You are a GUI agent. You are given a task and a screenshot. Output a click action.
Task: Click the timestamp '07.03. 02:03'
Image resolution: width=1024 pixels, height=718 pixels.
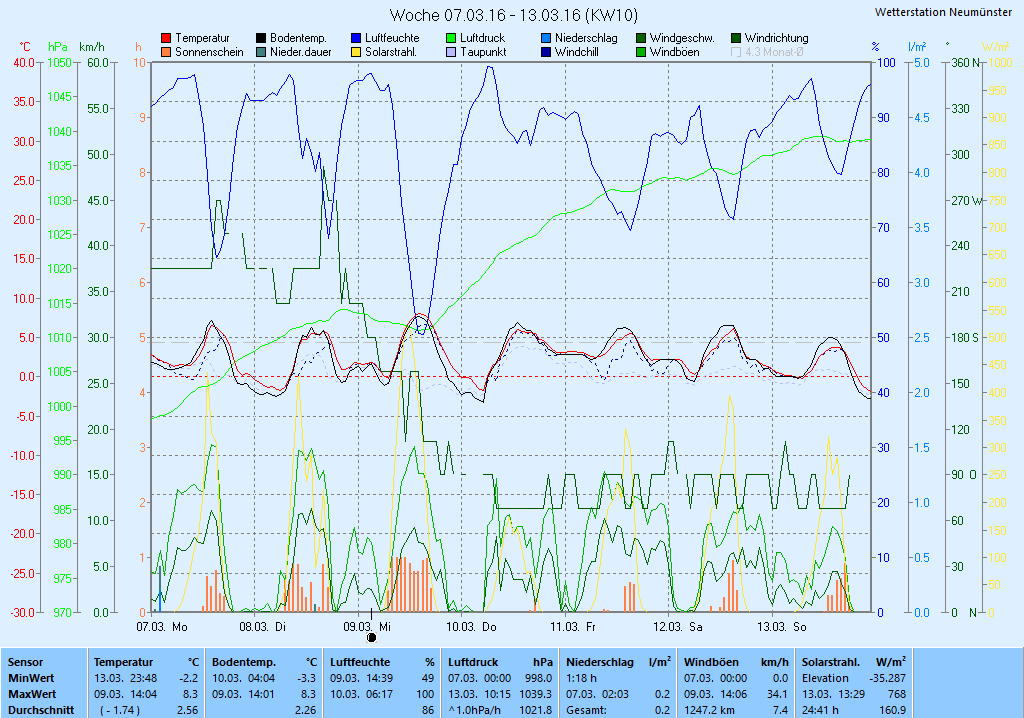click(x=598, y=694)
